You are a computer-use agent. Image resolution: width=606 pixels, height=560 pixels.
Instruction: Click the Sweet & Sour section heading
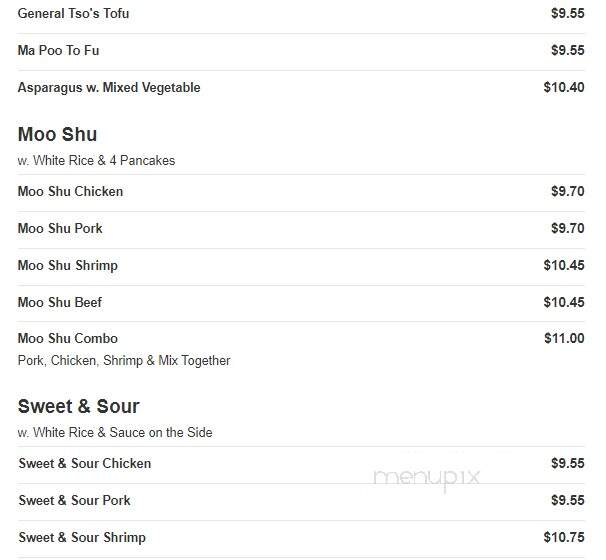coord(78,406)
